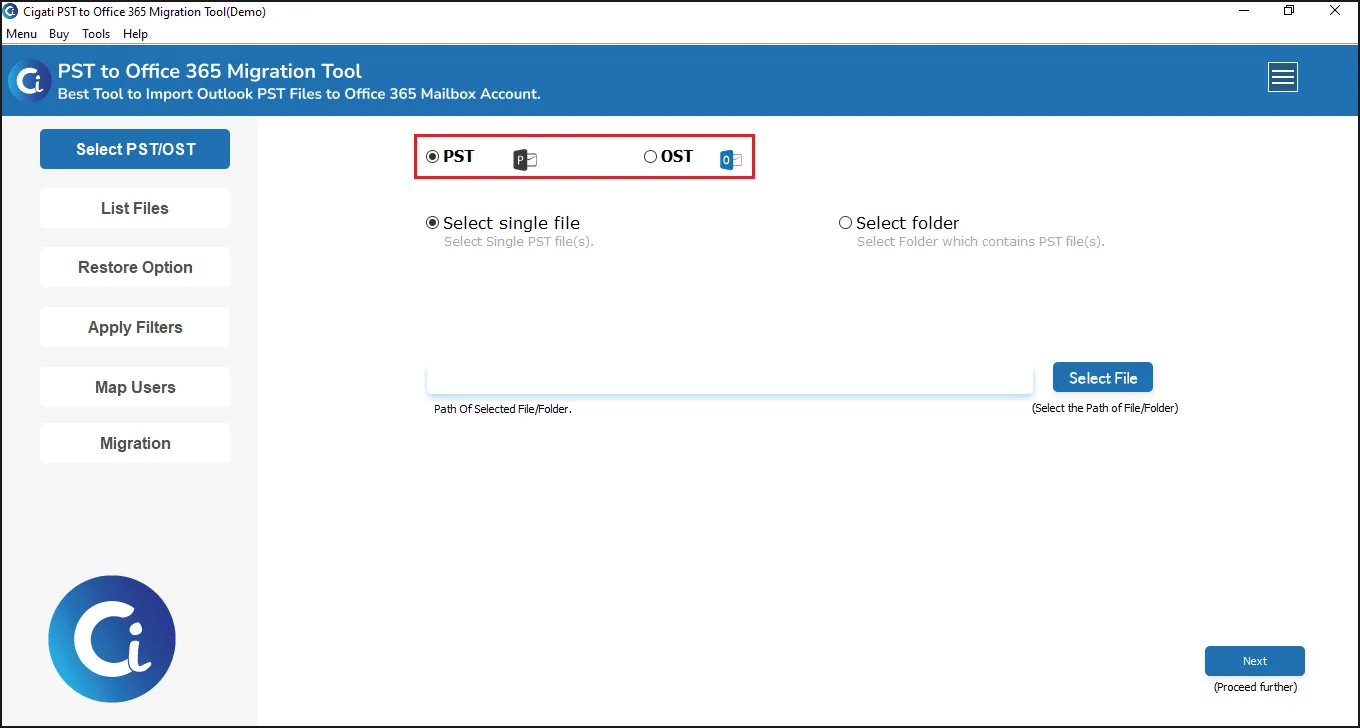Open the Buy menu
Viewport: 1360px width, 728px height.
59,34
